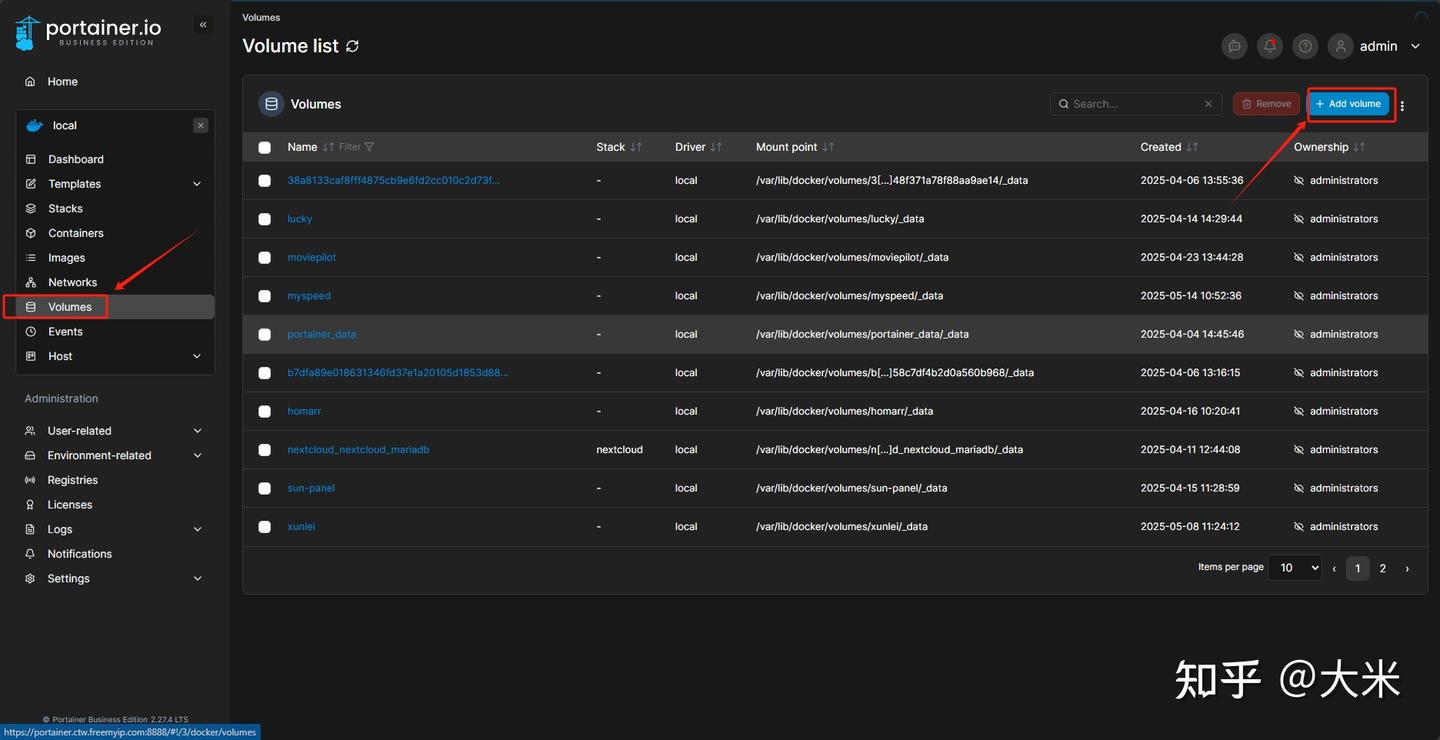Viewport: 1440px width, 740px height.
Task: Open the table settings three-dot icon
Action: click(x=1402, y=105)
